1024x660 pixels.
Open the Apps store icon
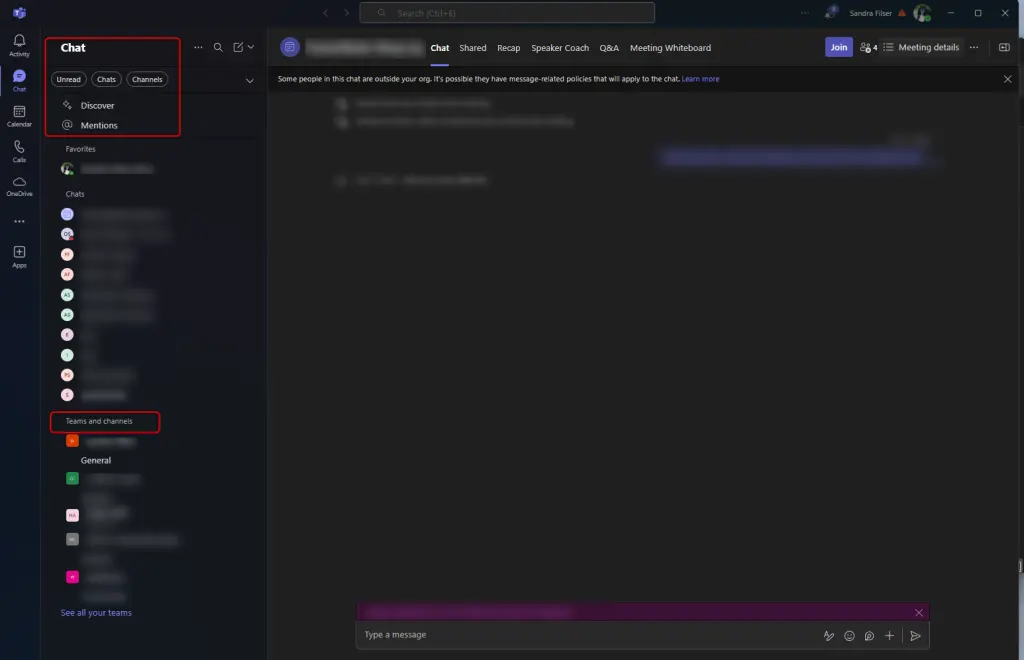click(x=19, y=256)
